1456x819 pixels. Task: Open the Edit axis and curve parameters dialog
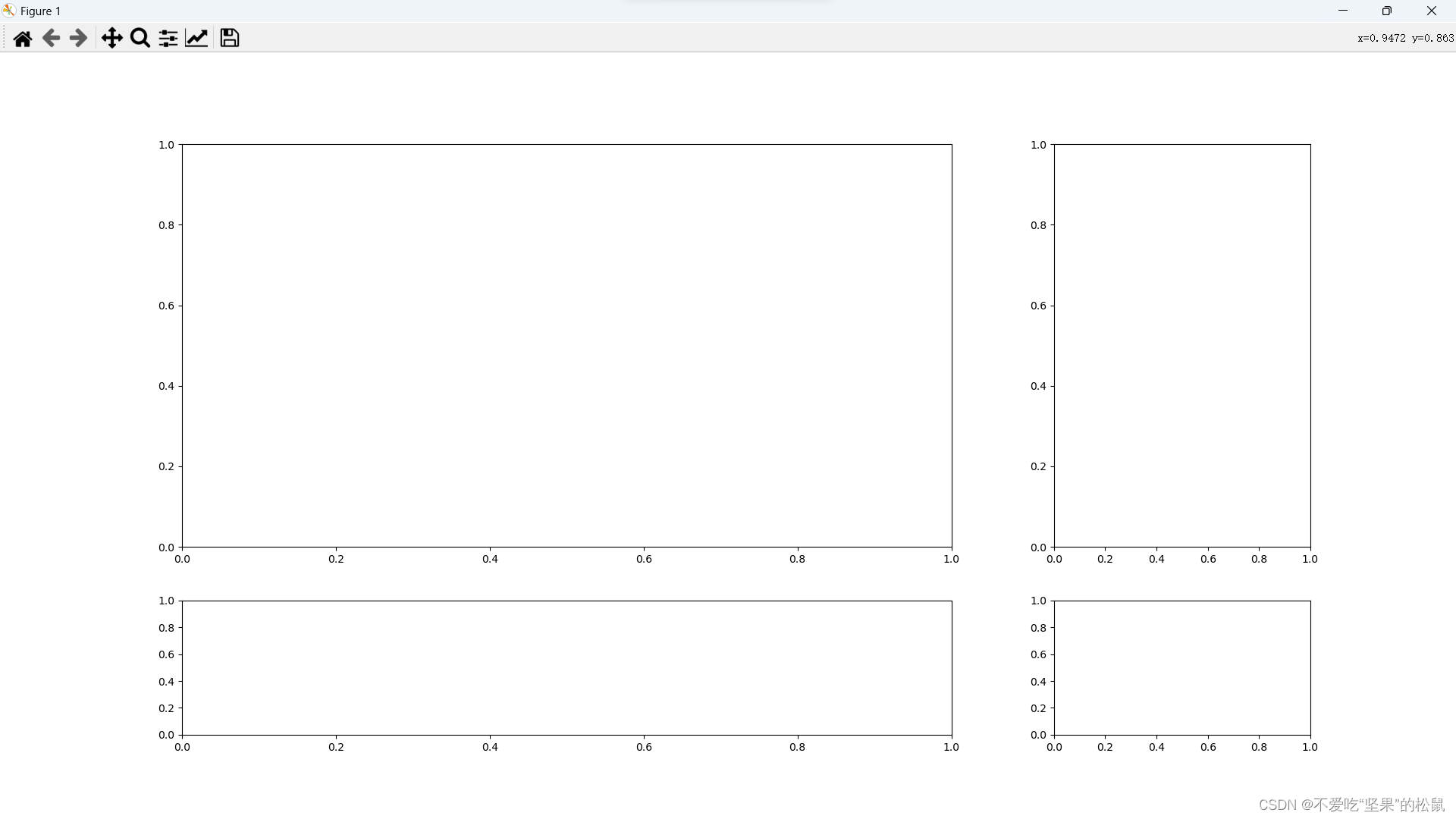(196, 38)
